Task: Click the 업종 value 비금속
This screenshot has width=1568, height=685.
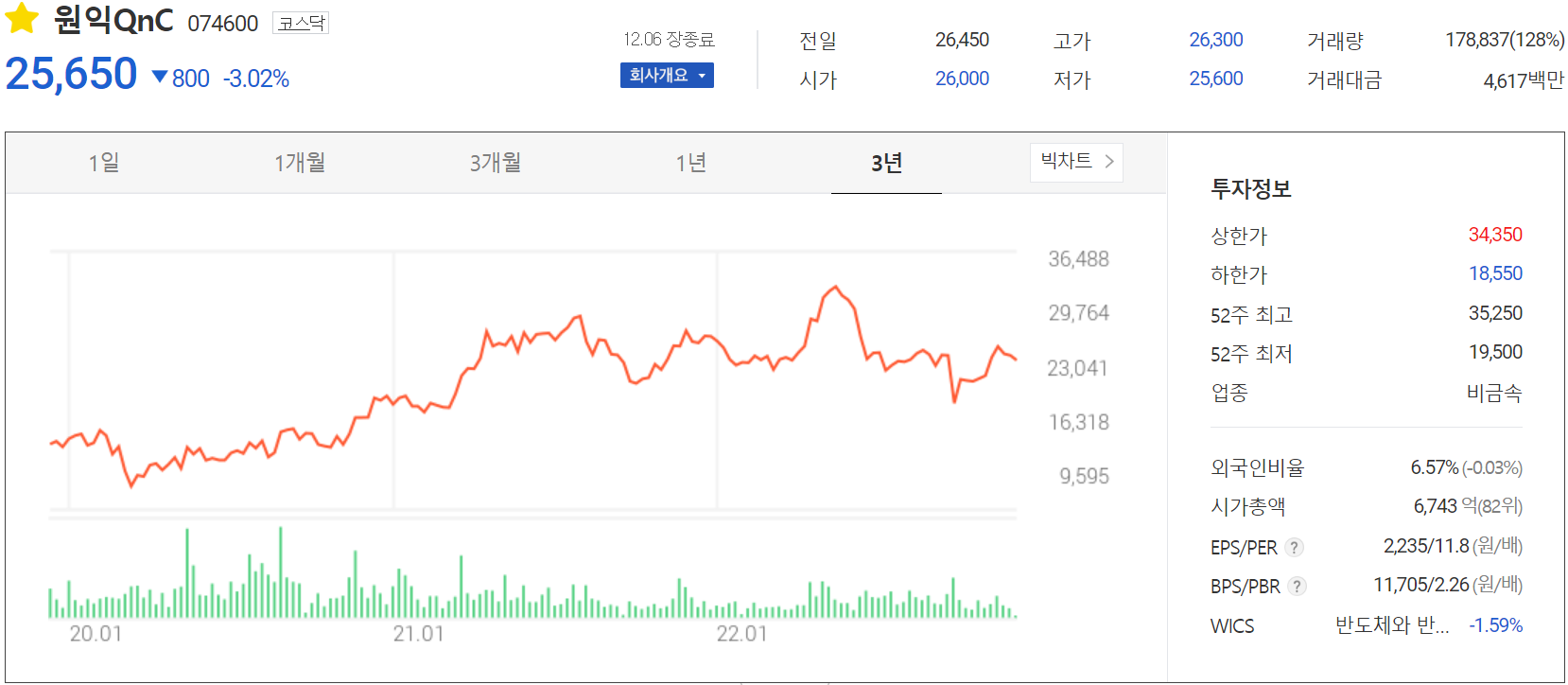Action: (x=1494, y=393)
